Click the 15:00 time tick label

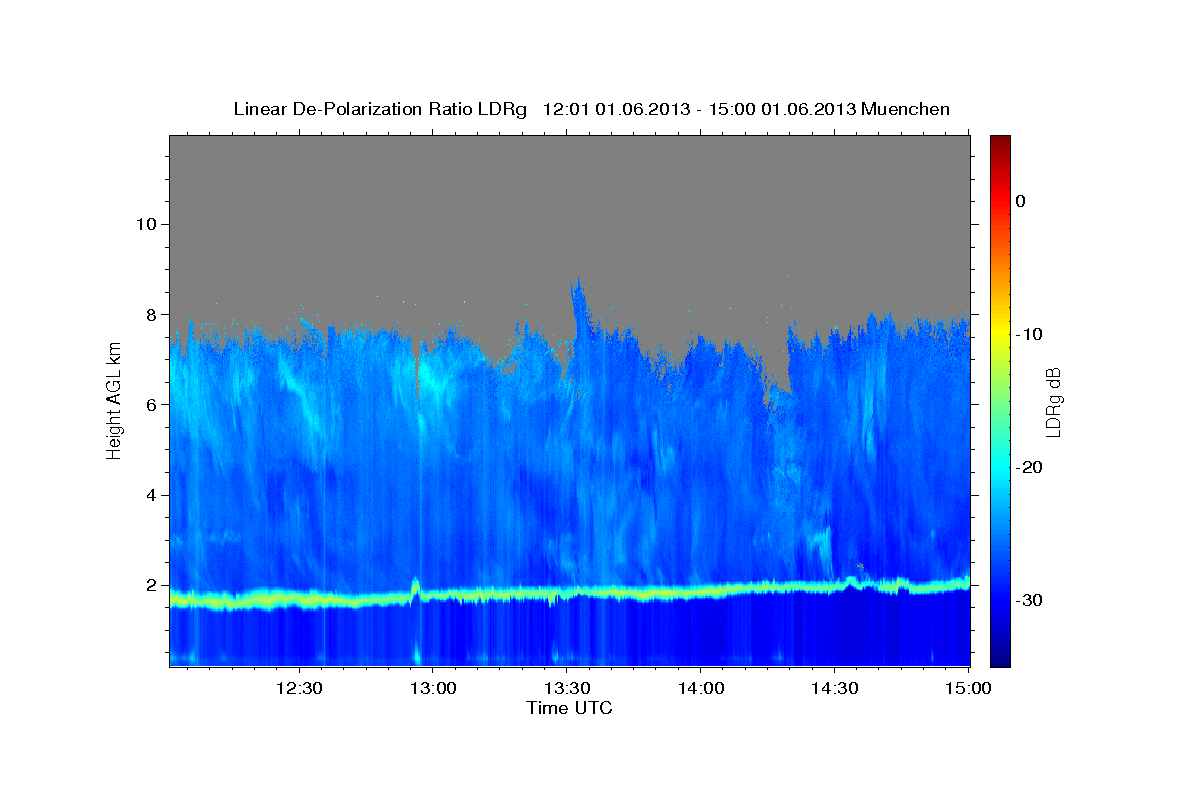tap(968, 688)
